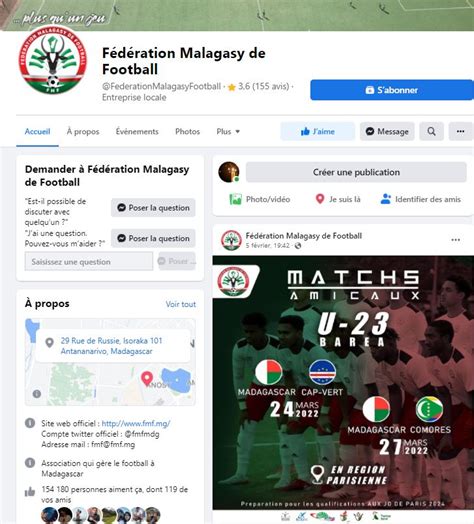This screenshot has height=524, width=474.
Task: Click the map info circle icon
Action: pyautogui.click(x=37, y=394)
